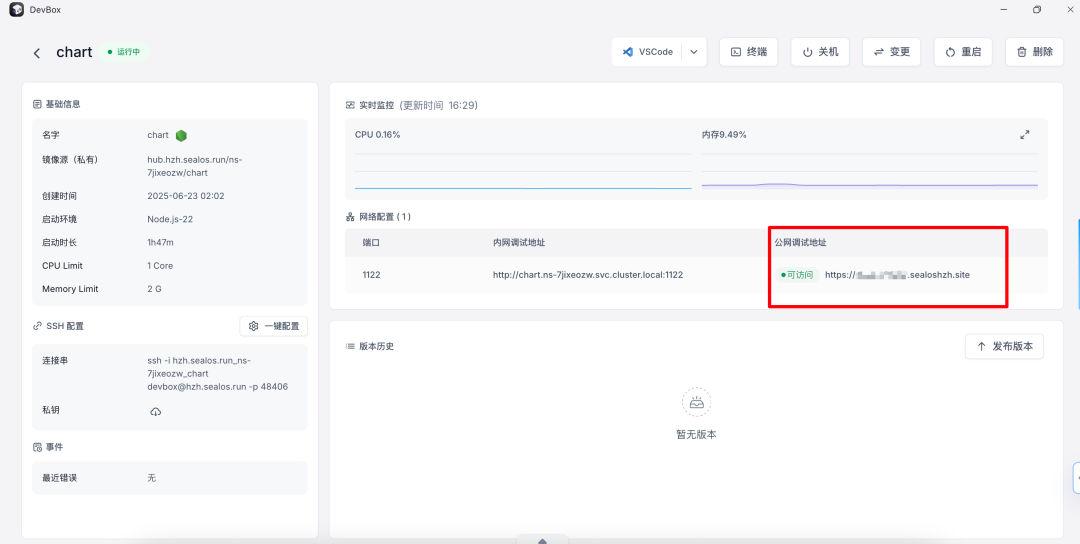Click the uptime value 1h47m
The image size is (1080, 544).
tap(160, 242)
